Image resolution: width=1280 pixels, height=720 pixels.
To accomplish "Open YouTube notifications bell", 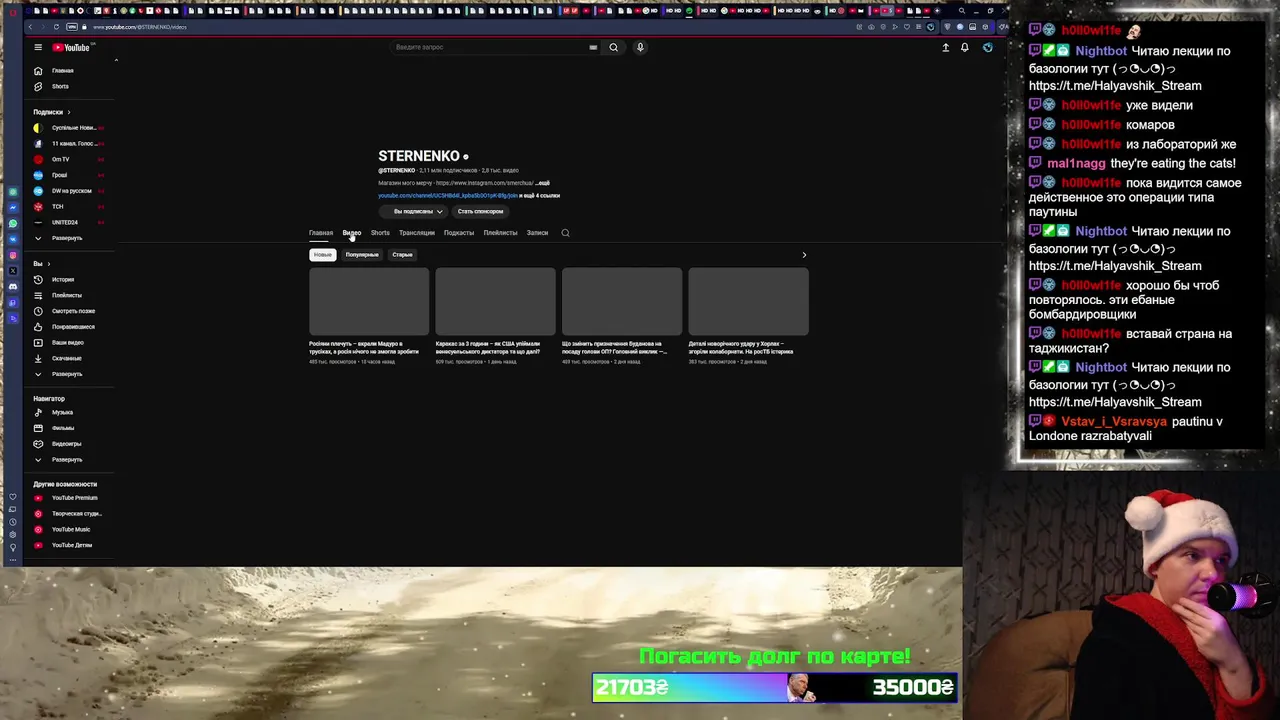I will click(x=965, y=47).
